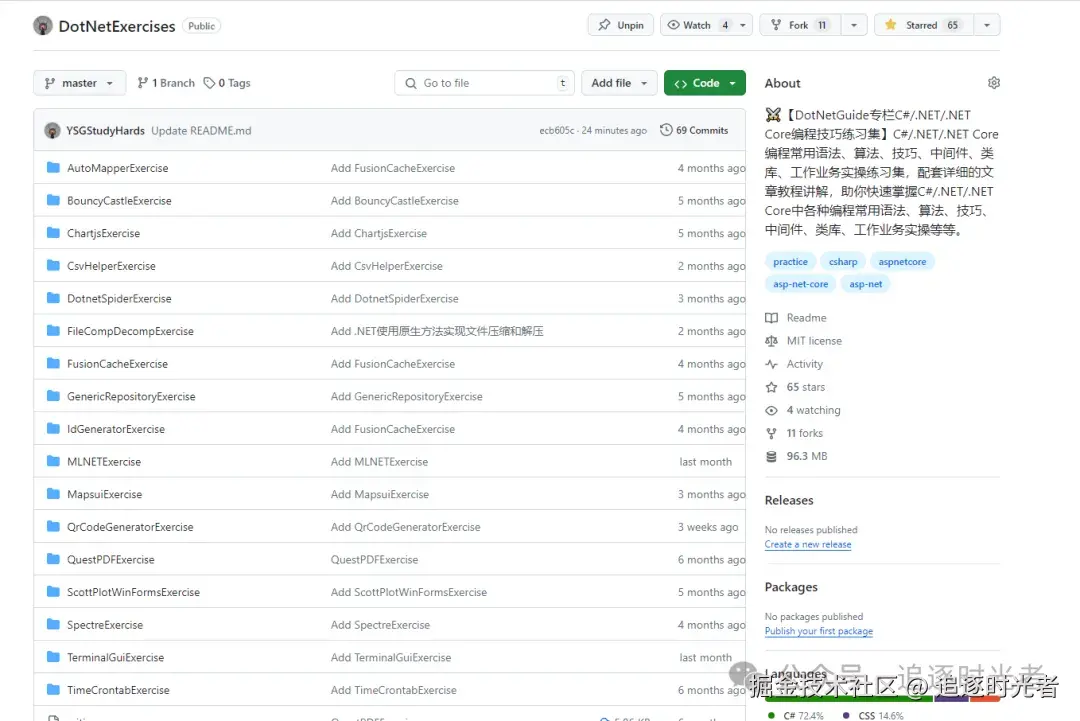
Task: Click the QrCodeGeneratorExercise folder icon
Action: coord(53,526)
